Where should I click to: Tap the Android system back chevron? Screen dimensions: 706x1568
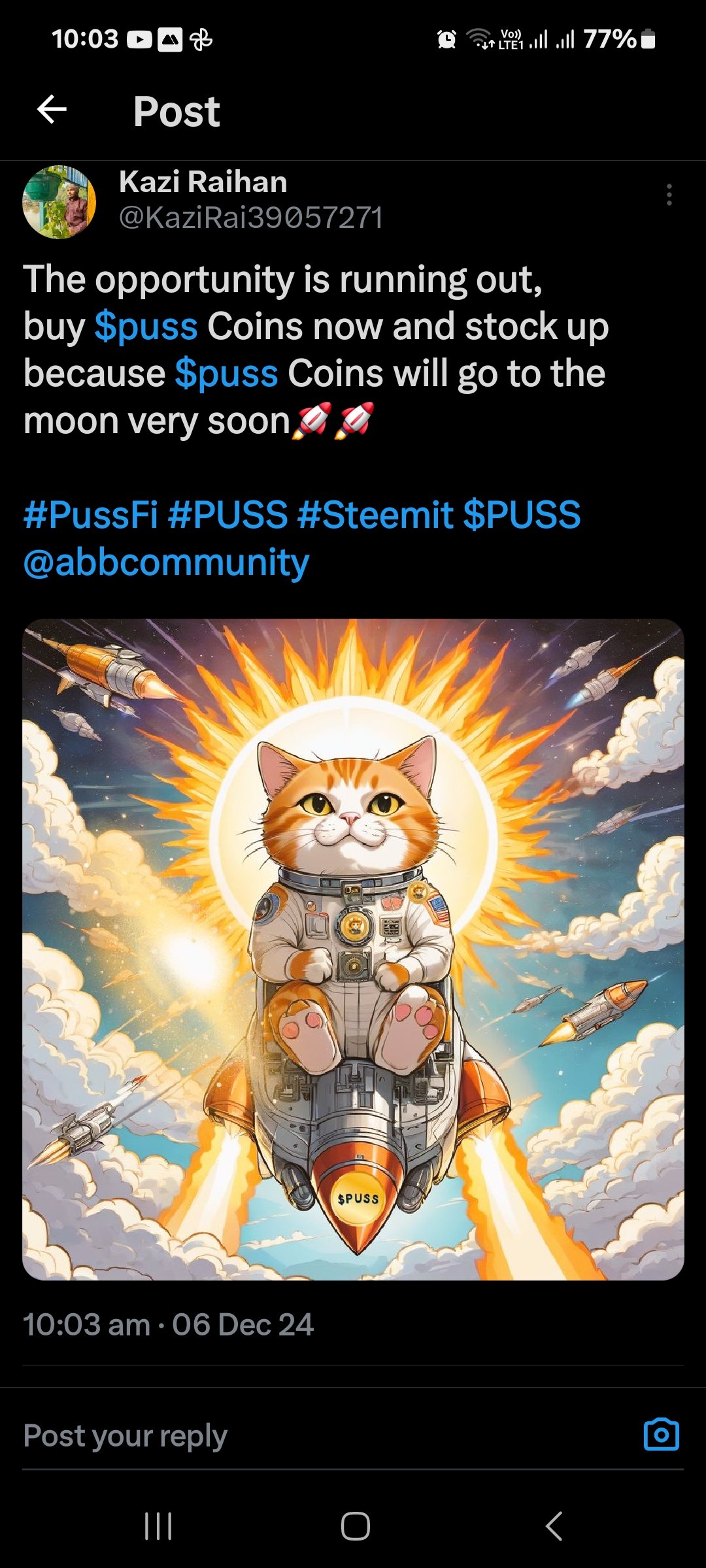pos(554,1526)
